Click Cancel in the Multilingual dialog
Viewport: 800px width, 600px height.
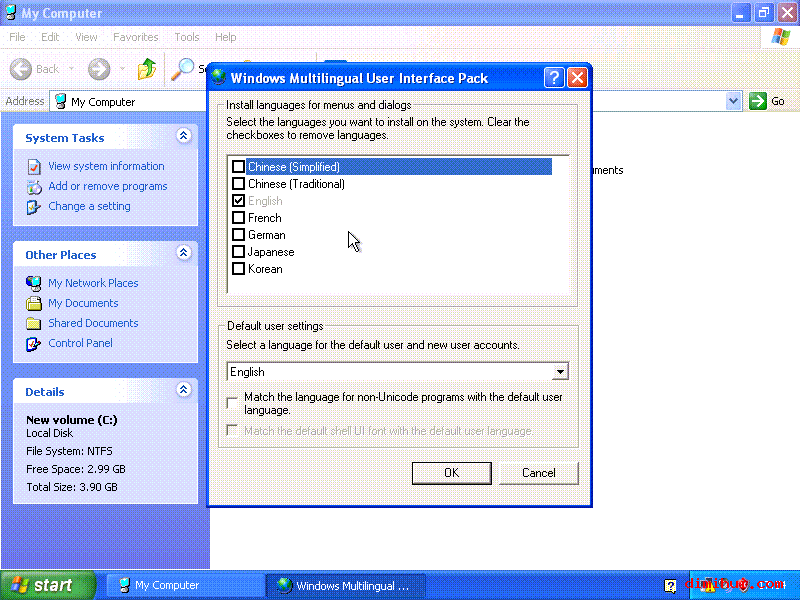[539, 473]
